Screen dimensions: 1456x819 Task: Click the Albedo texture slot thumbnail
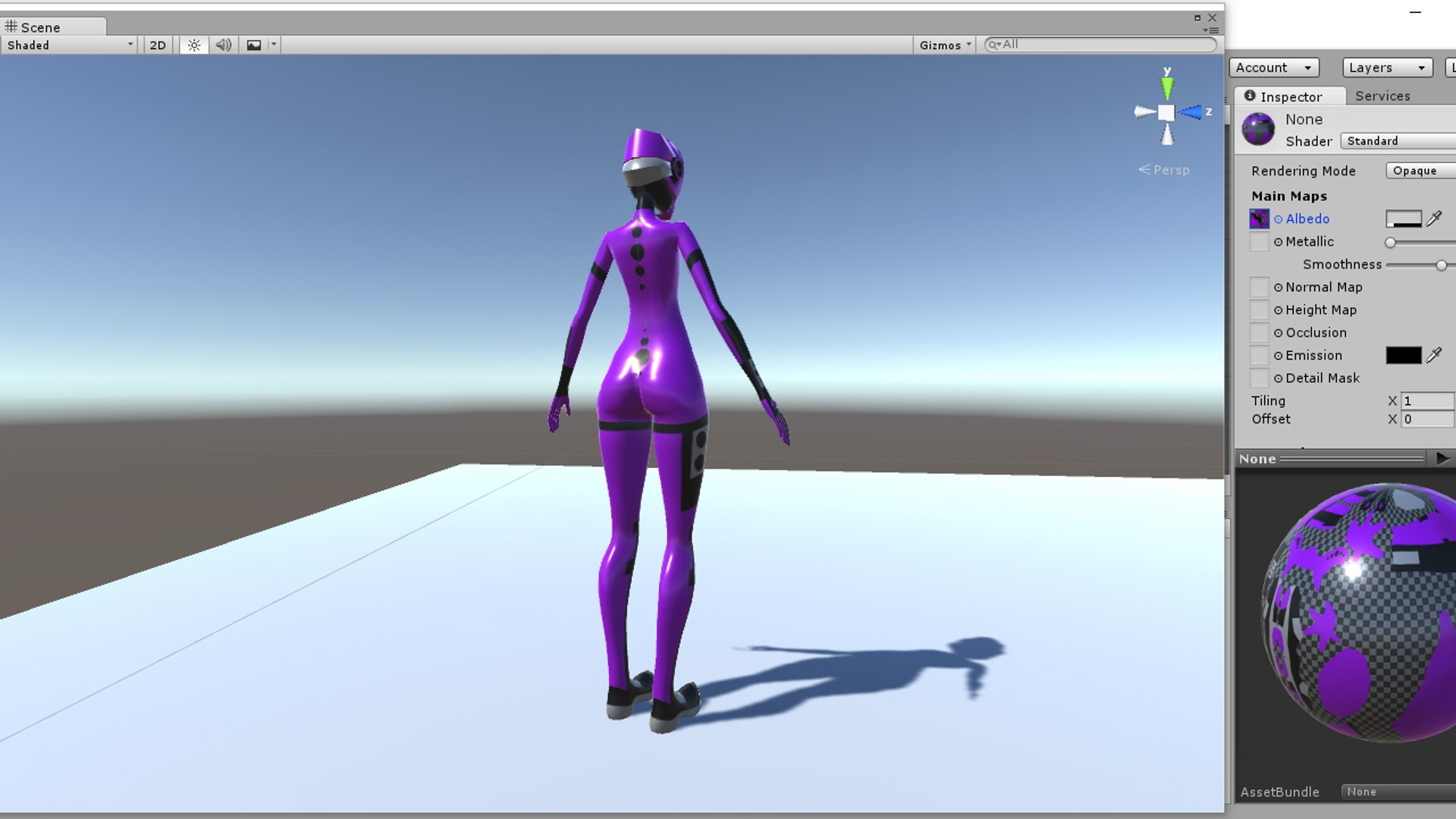[1259, 218]
